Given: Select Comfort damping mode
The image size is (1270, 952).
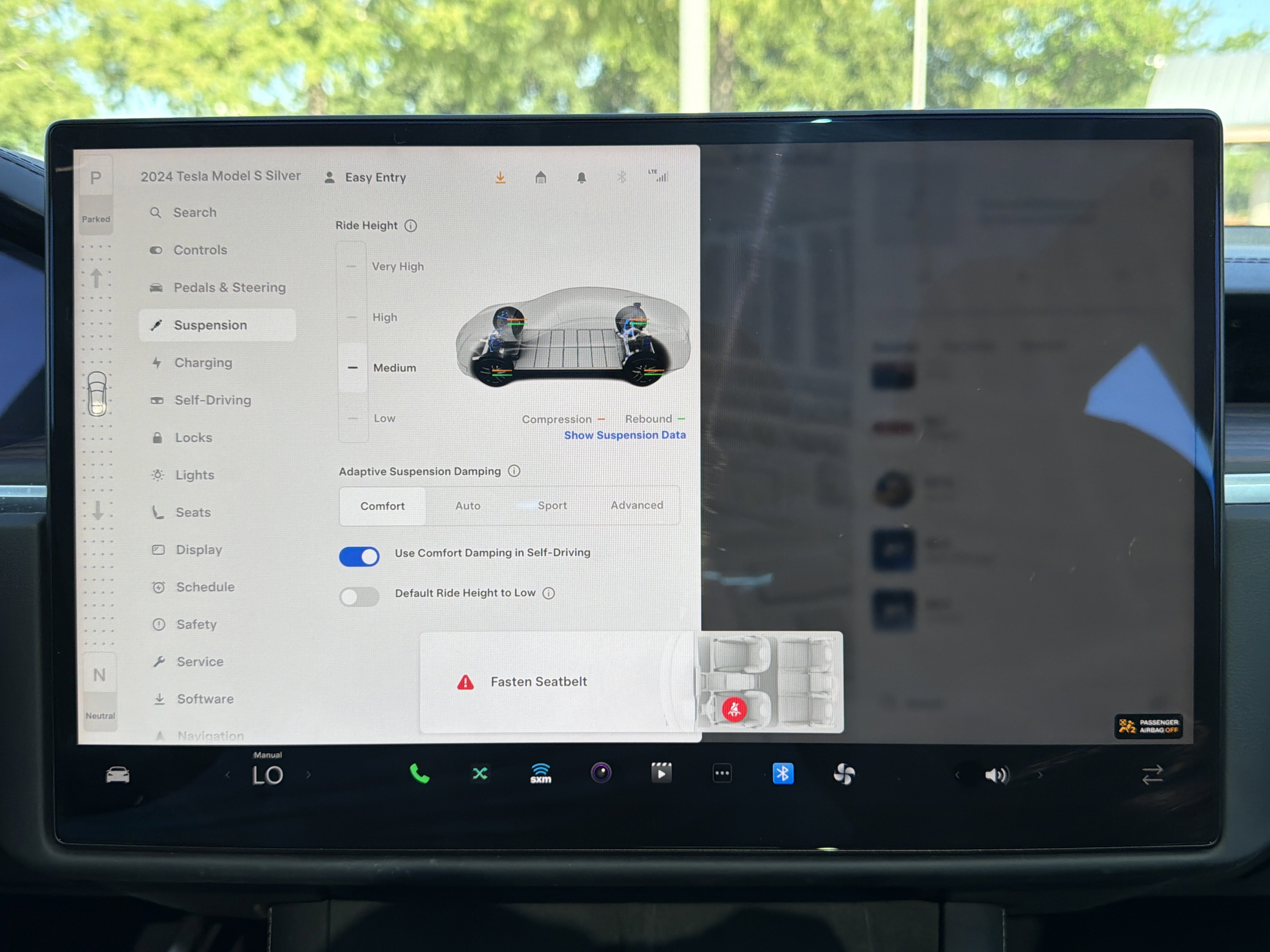Looking at the screenshot, I should coord(382,506).
